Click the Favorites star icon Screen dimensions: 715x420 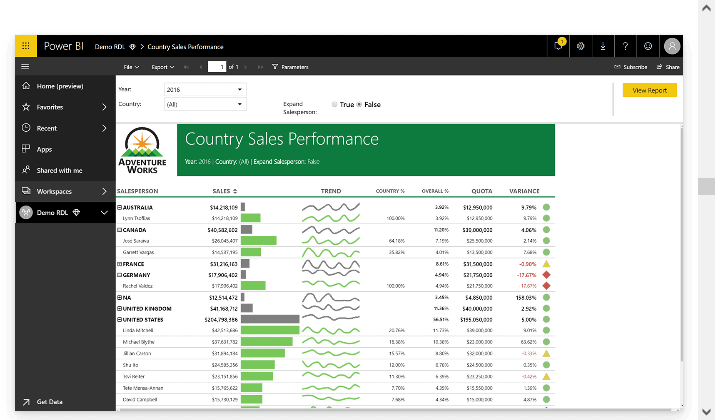(x=26, y=107)
